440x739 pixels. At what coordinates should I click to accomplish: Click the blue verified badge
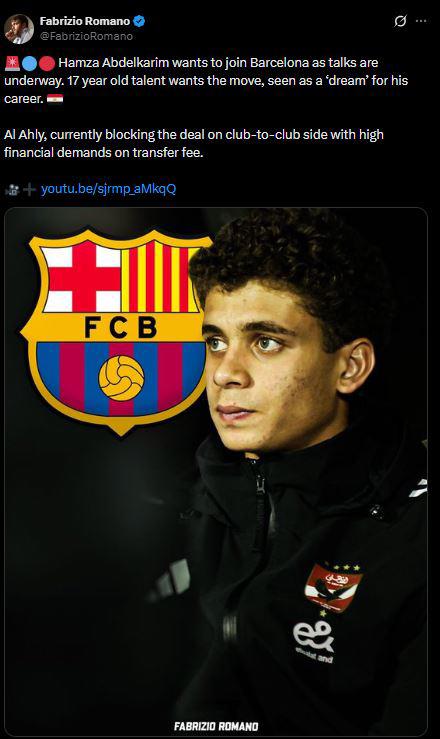(139, 21)
